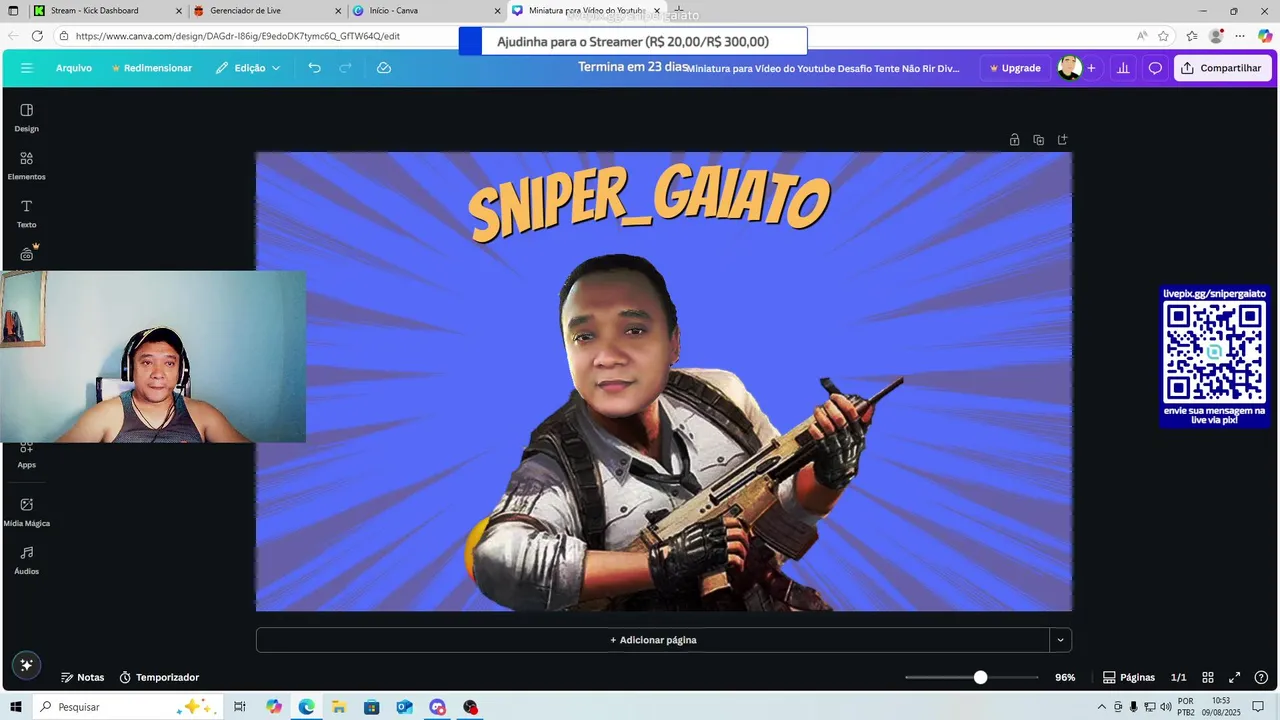Click the user profile avatar
Viewport: 1280px width, 720px height.
pyautogui.click(x=1069, y=68)
